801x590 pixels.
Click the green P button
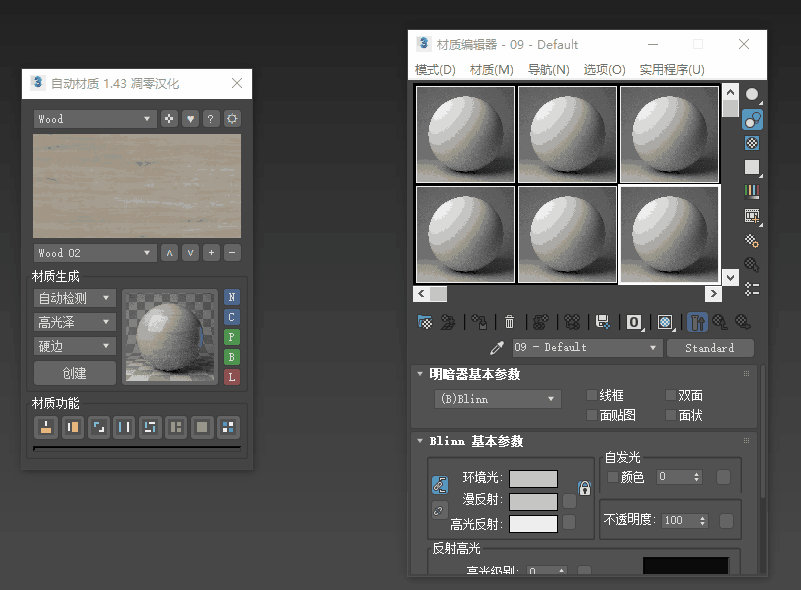[x=231, y=337]
